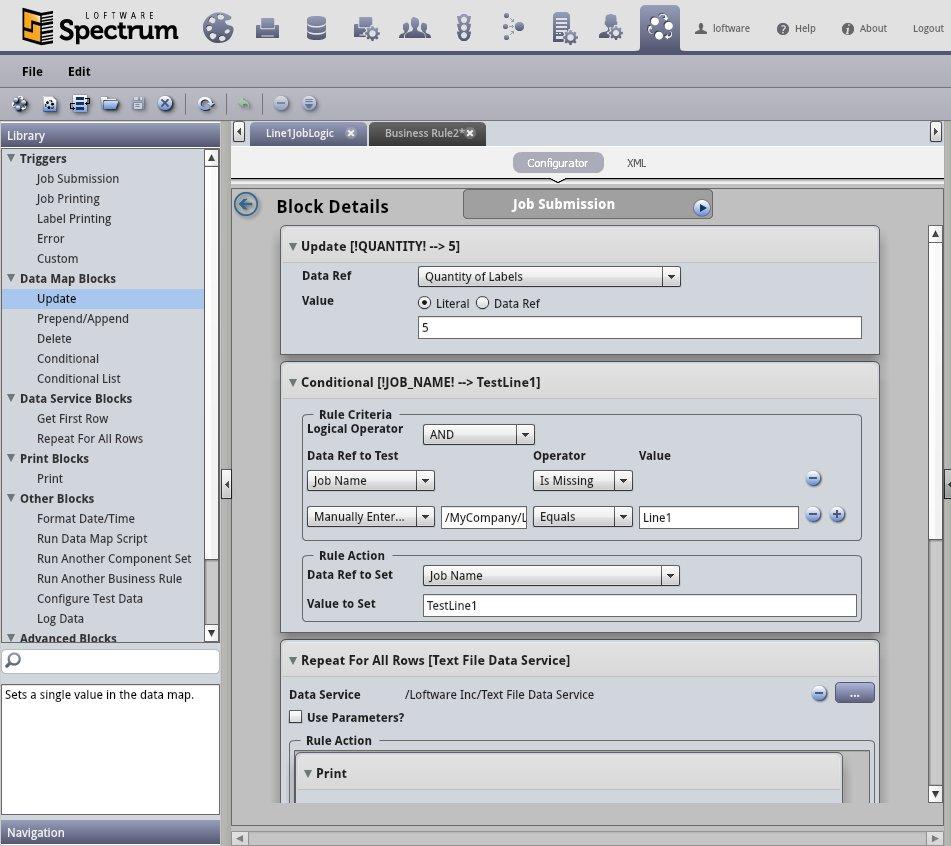Open the database icon in top navigation

click(316, 28)
